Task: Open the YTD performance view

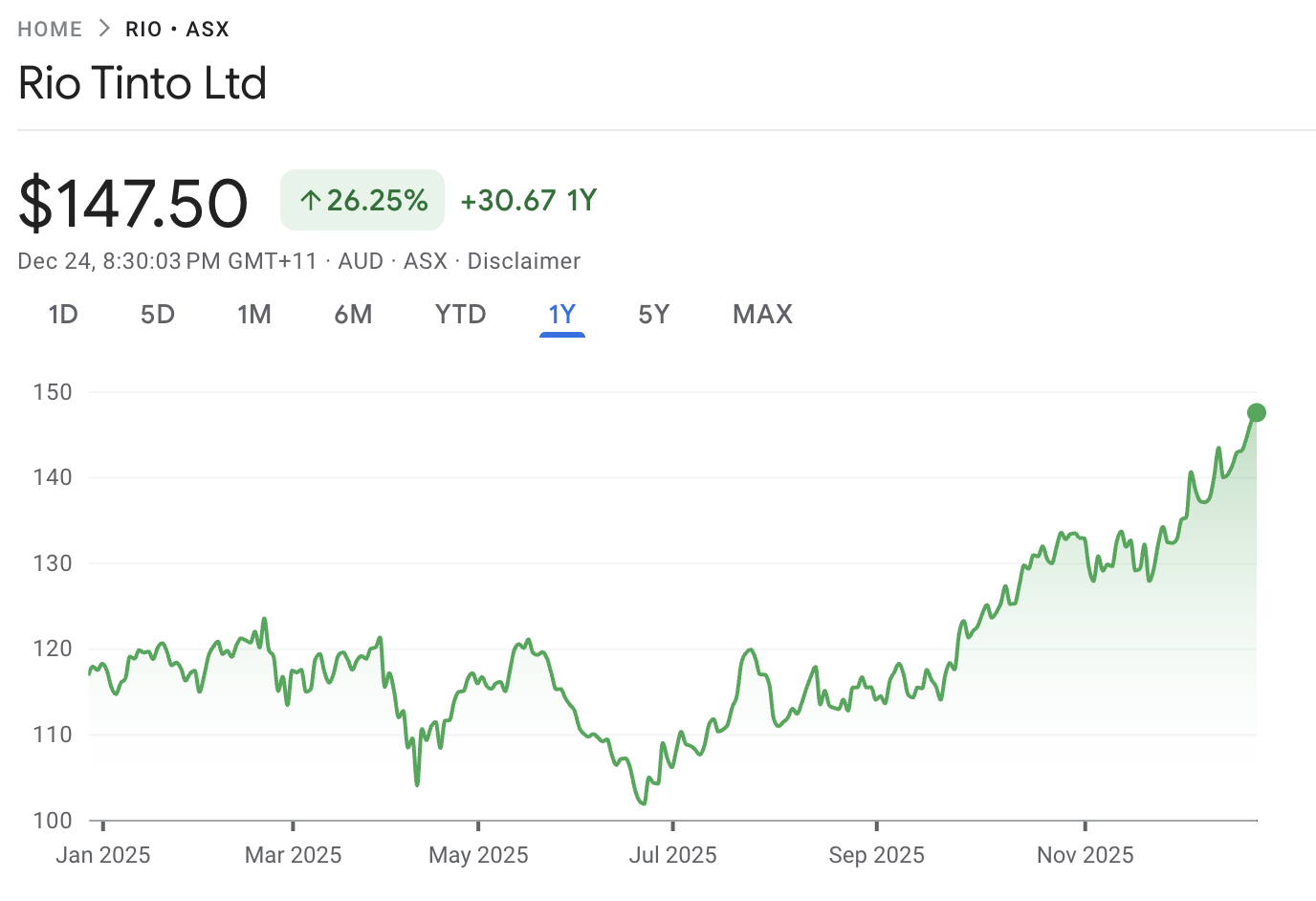Action: click(x=460, y=314)
